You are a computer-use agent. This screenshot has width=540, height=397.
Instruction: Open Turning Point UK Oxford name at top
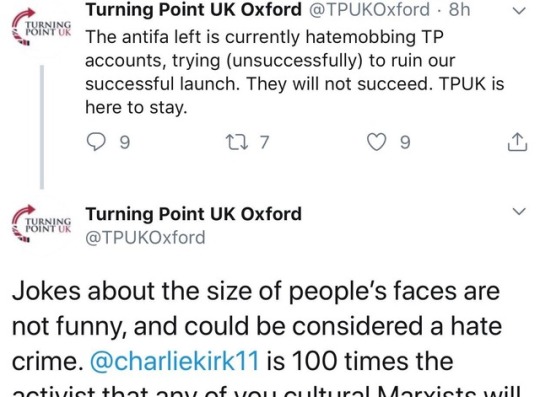click(194, 9)
